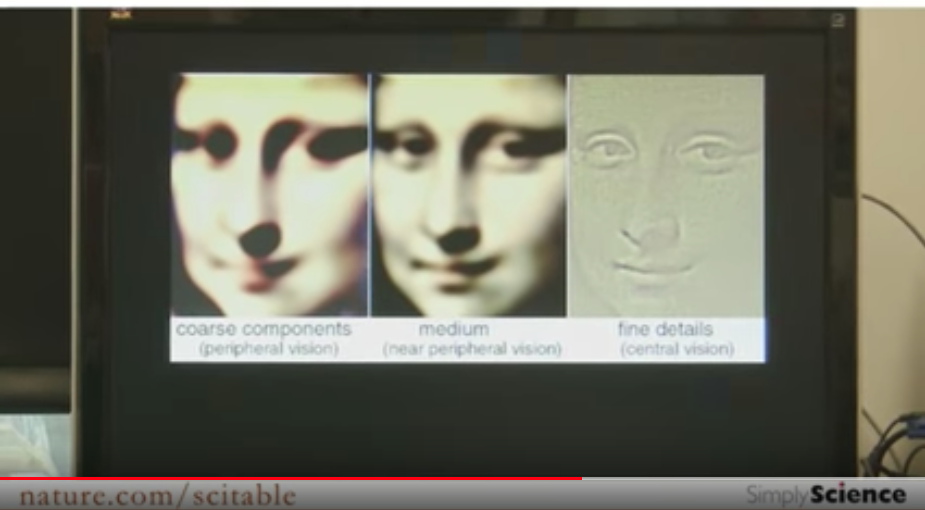Click the Simply Science logo
This screenshot has height=510, width=925.
[826, 495]
